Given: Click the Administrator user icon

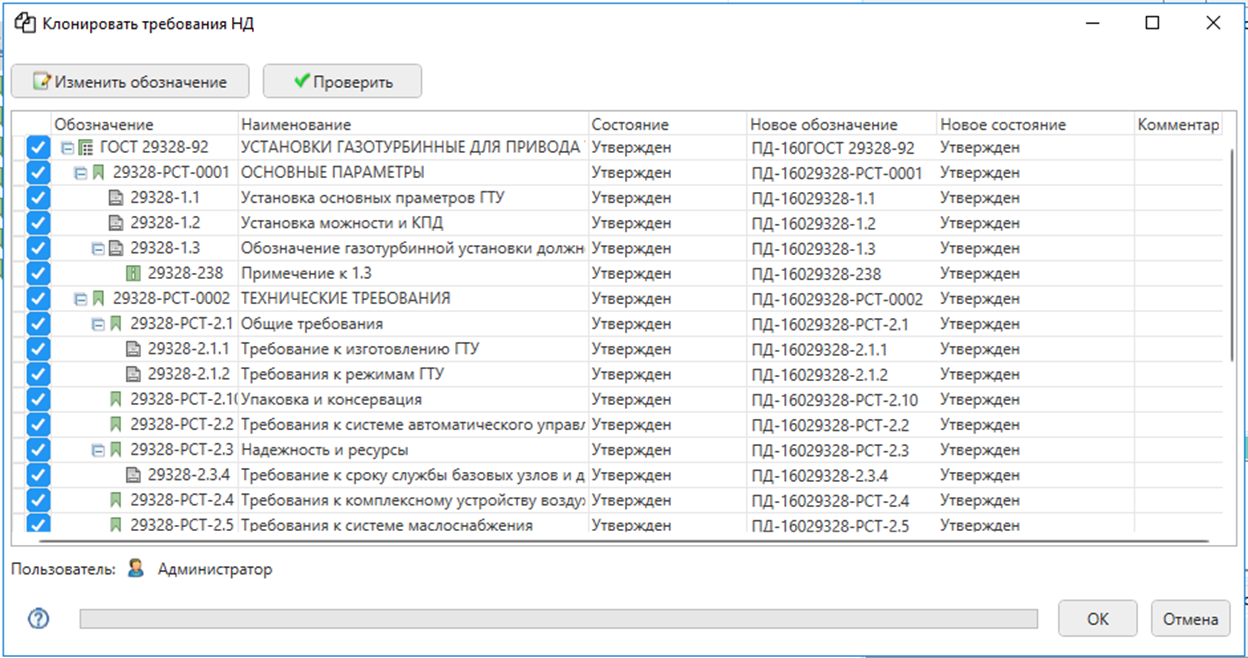Looking at the screenshot, I should click(x=136, y=569).
